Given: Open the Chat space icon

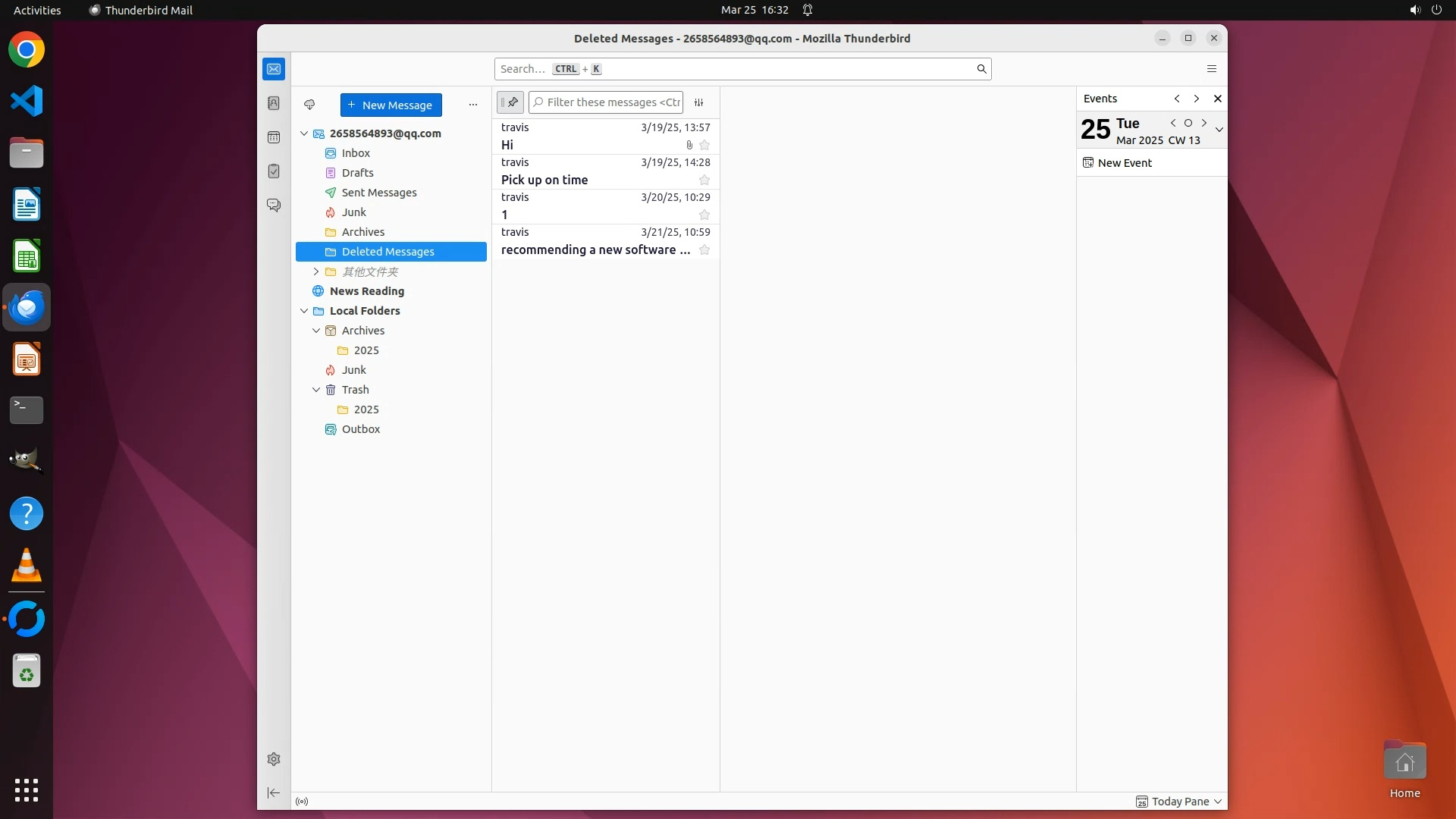Looking at the screenshot, I should point(274,206).
